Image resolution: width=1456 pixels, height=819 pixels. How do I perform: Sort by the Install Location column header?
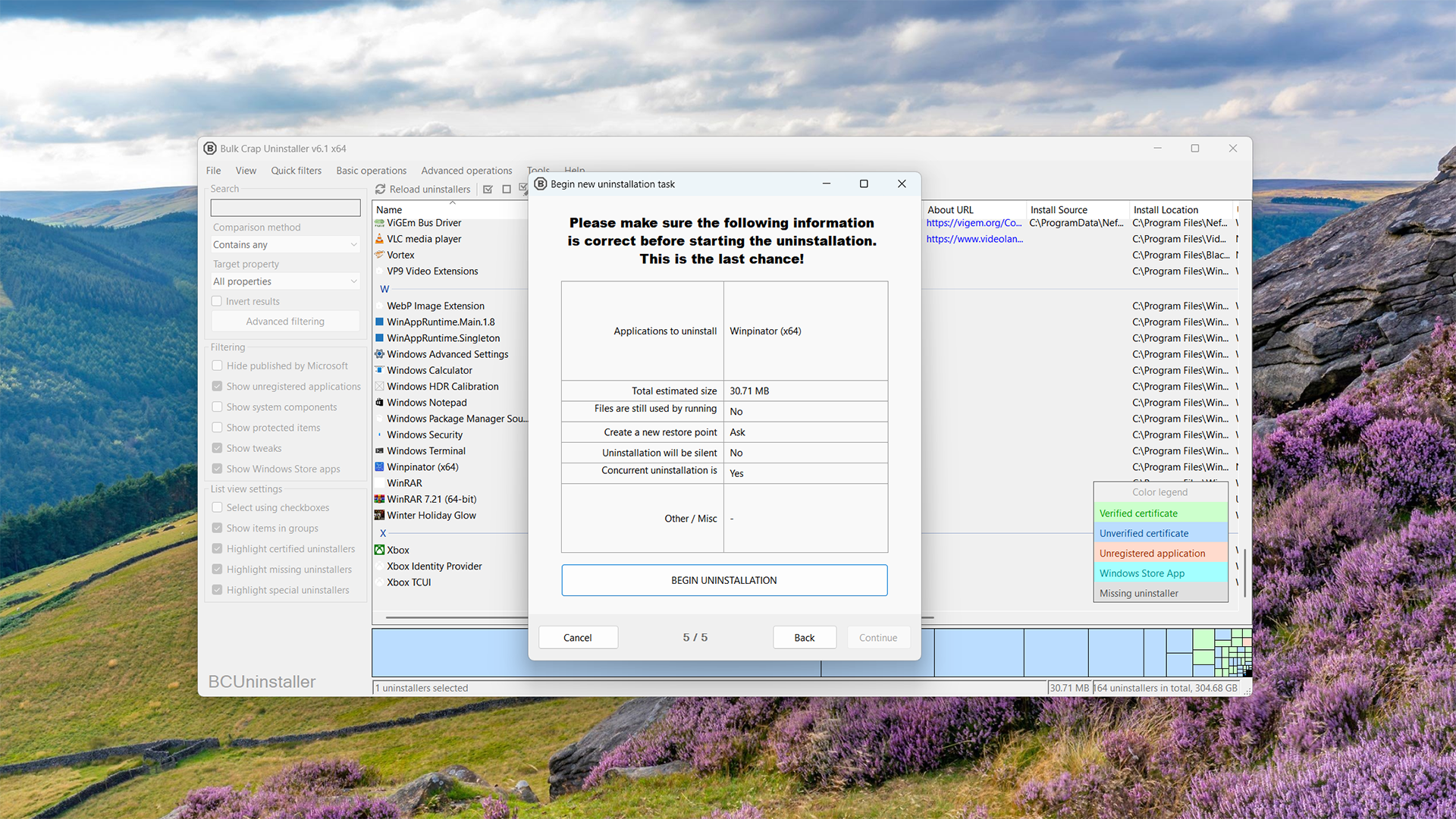(1181, 210)
